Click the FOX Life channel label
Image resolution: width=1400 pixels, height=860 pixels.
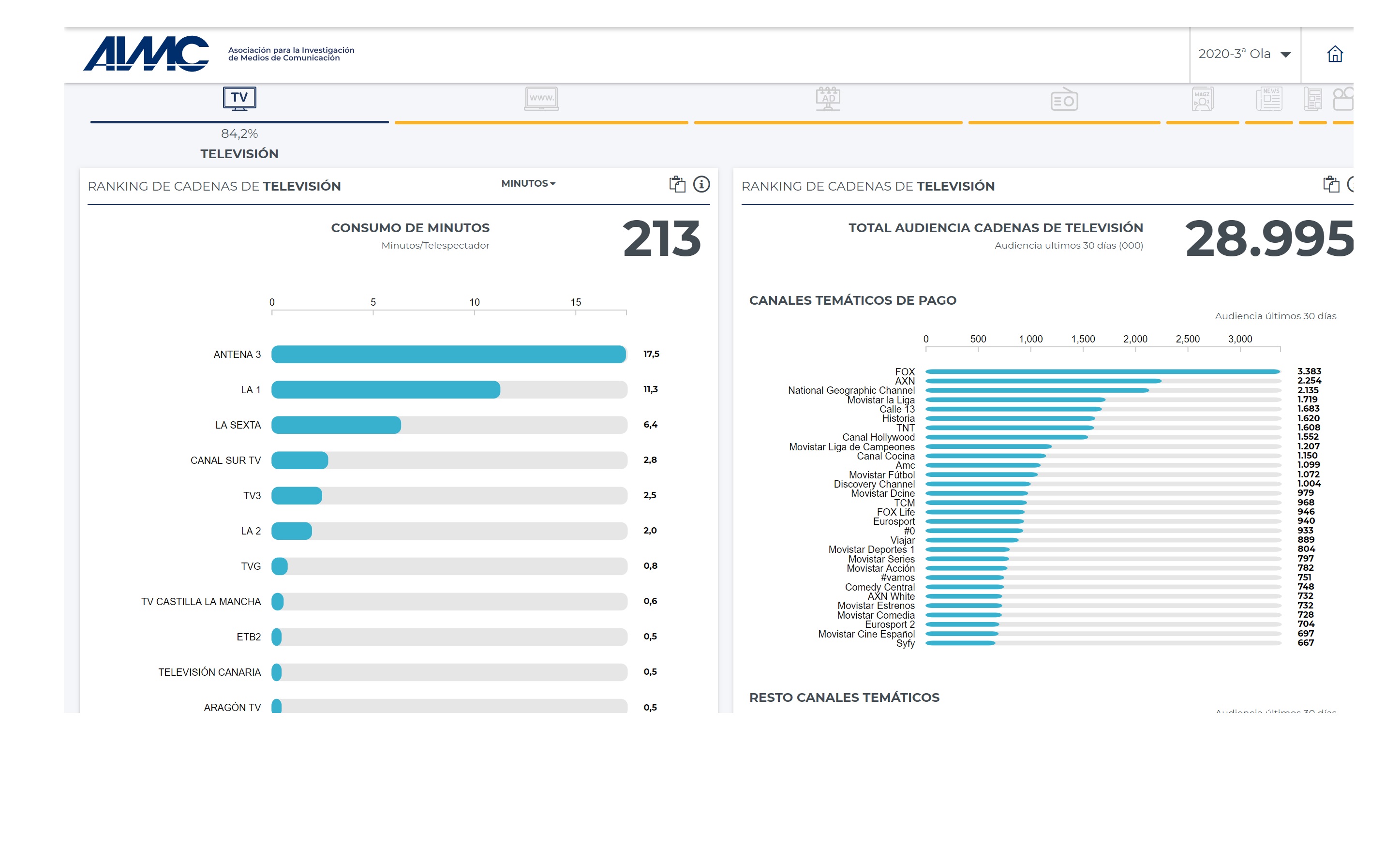point(896,513)
